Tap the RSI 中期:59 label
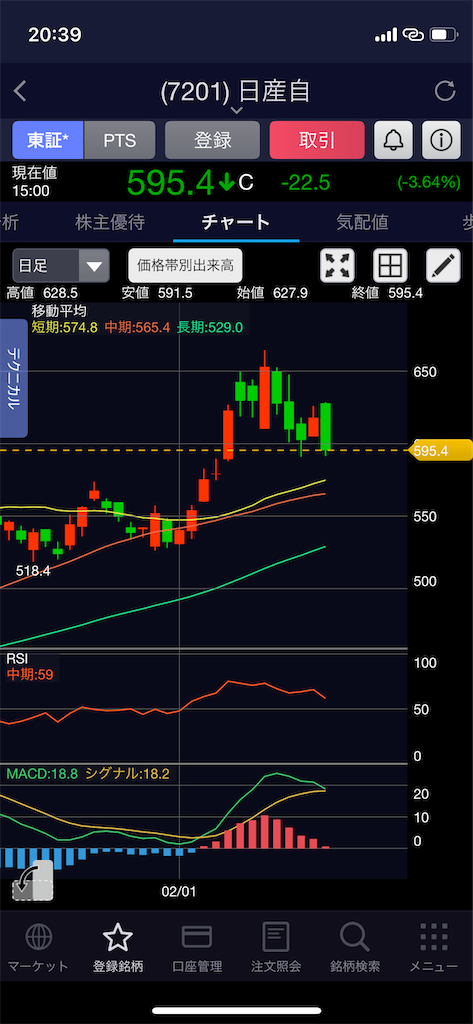Viewport: 473px width, 1024px height. click(29, 674)
